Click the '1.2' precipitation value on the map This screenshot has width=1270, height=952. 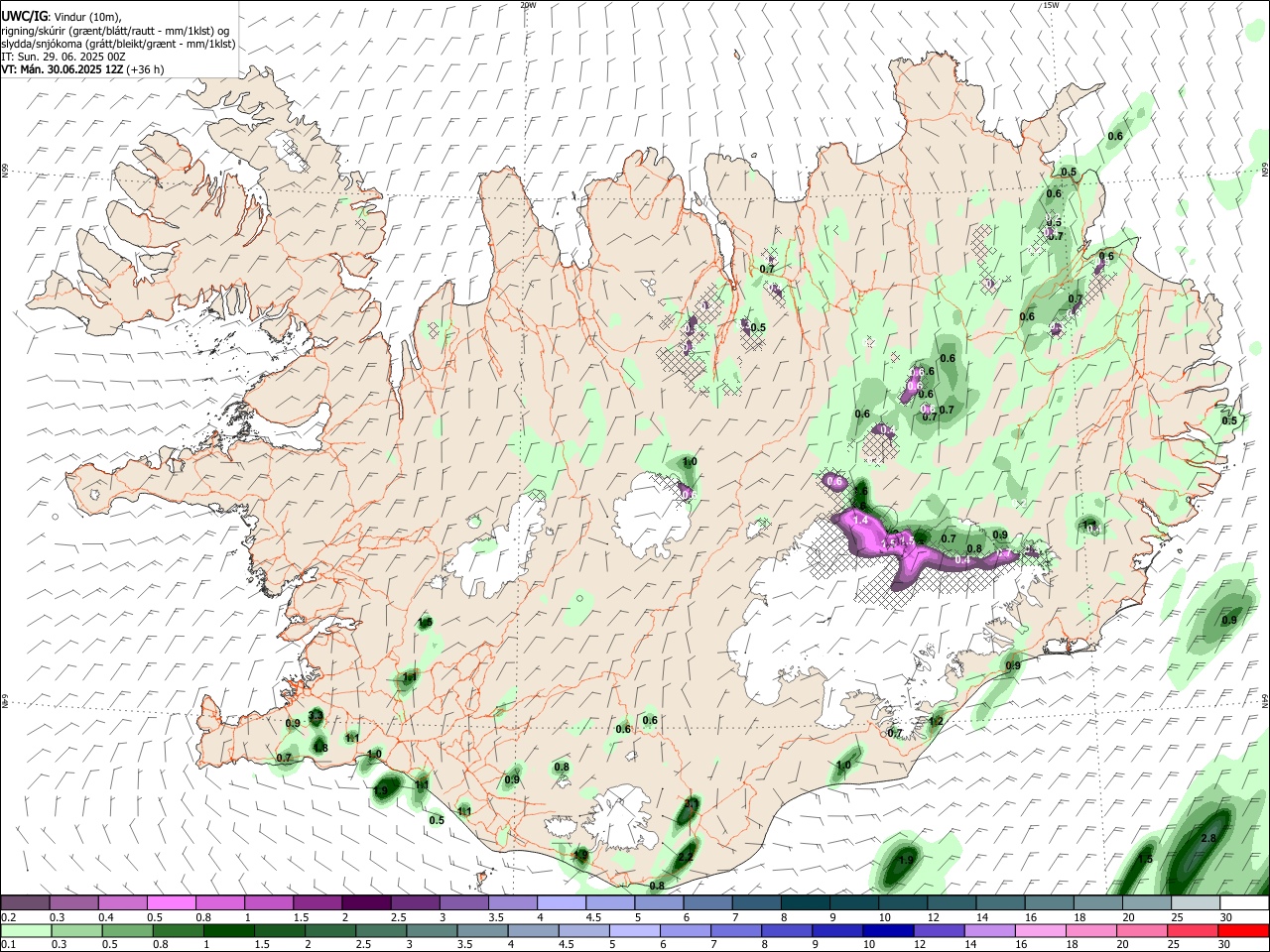(x=936, y=721)
